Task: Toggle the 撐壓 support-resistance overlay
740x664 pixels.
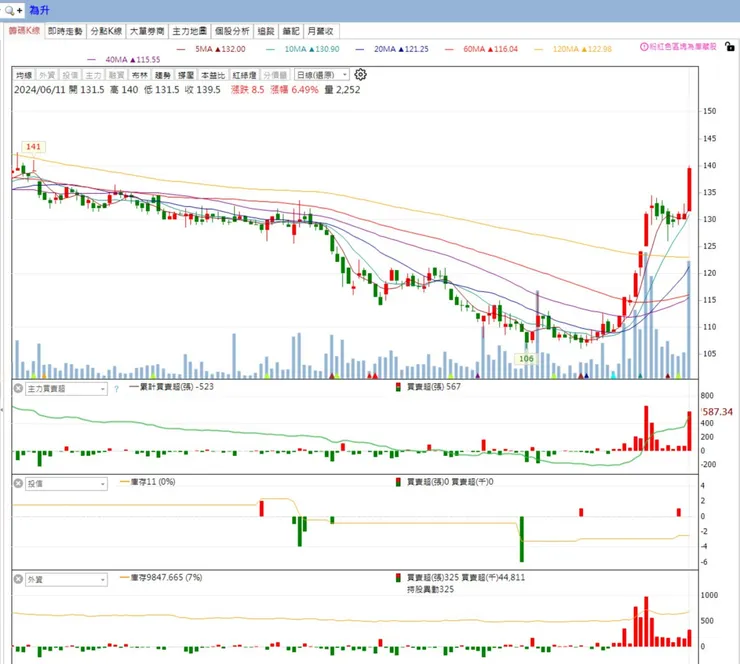Action: coord(185,75)
